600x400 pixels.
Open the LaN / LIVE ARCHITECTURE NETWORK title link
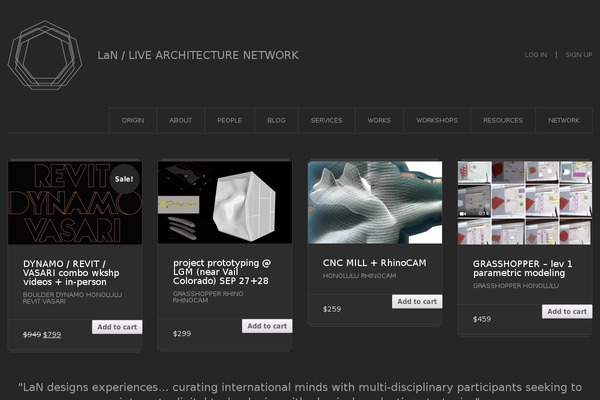pos(198,55)
